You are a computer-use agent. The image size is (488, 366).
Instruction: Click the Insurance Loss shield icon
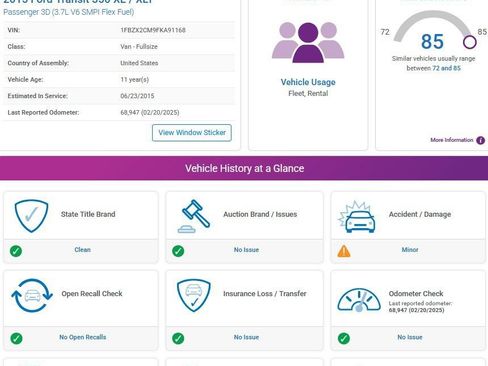194,295
